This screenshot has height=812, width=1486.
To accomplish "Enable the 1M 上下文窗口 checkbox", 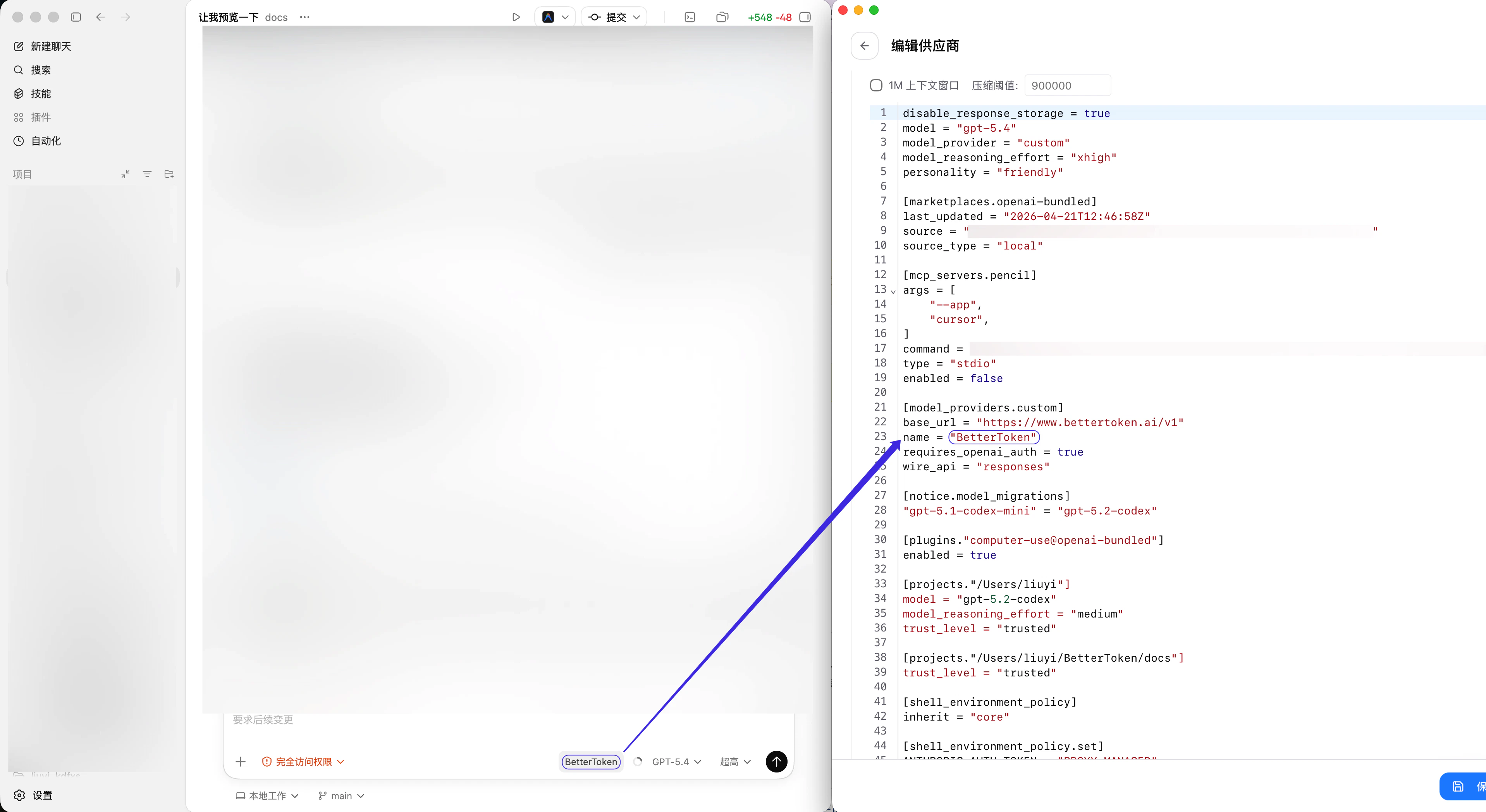I will 875,85.
